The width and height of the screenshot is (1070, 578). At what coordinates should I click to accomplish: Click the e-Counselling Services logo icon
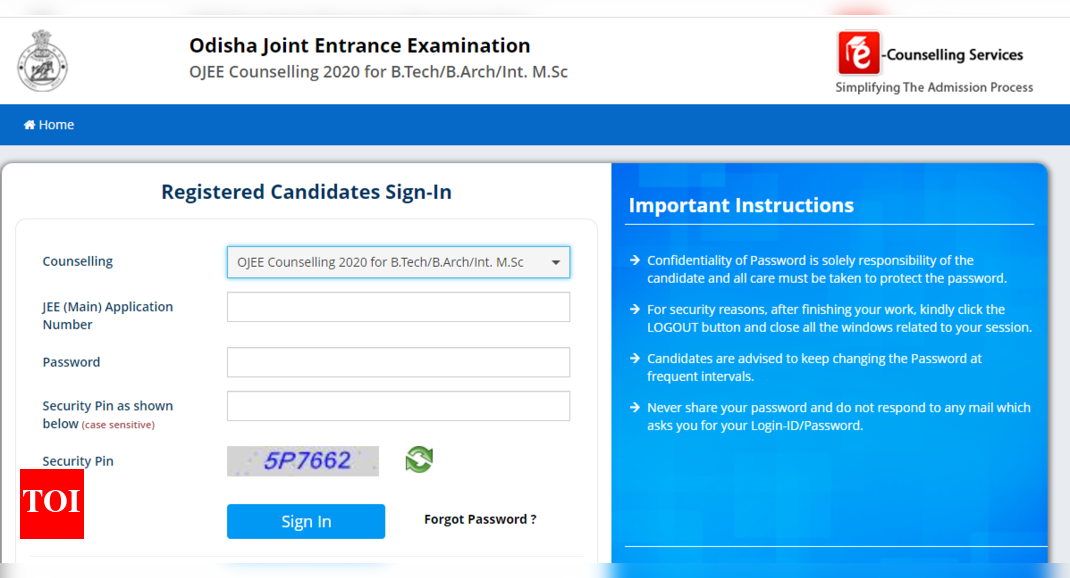tap(859, 54)
